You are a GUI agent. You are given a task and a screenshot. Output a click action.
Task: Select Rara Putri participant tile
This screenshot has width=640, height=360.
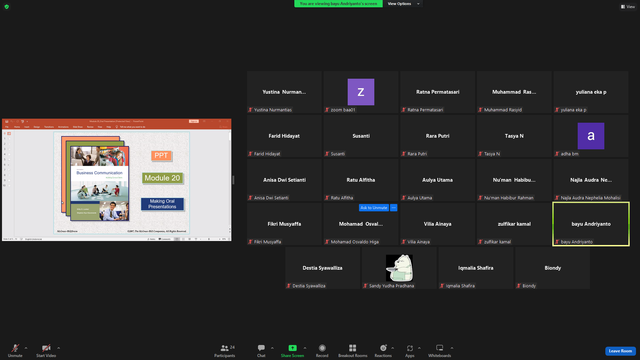[x=438, y=136]
